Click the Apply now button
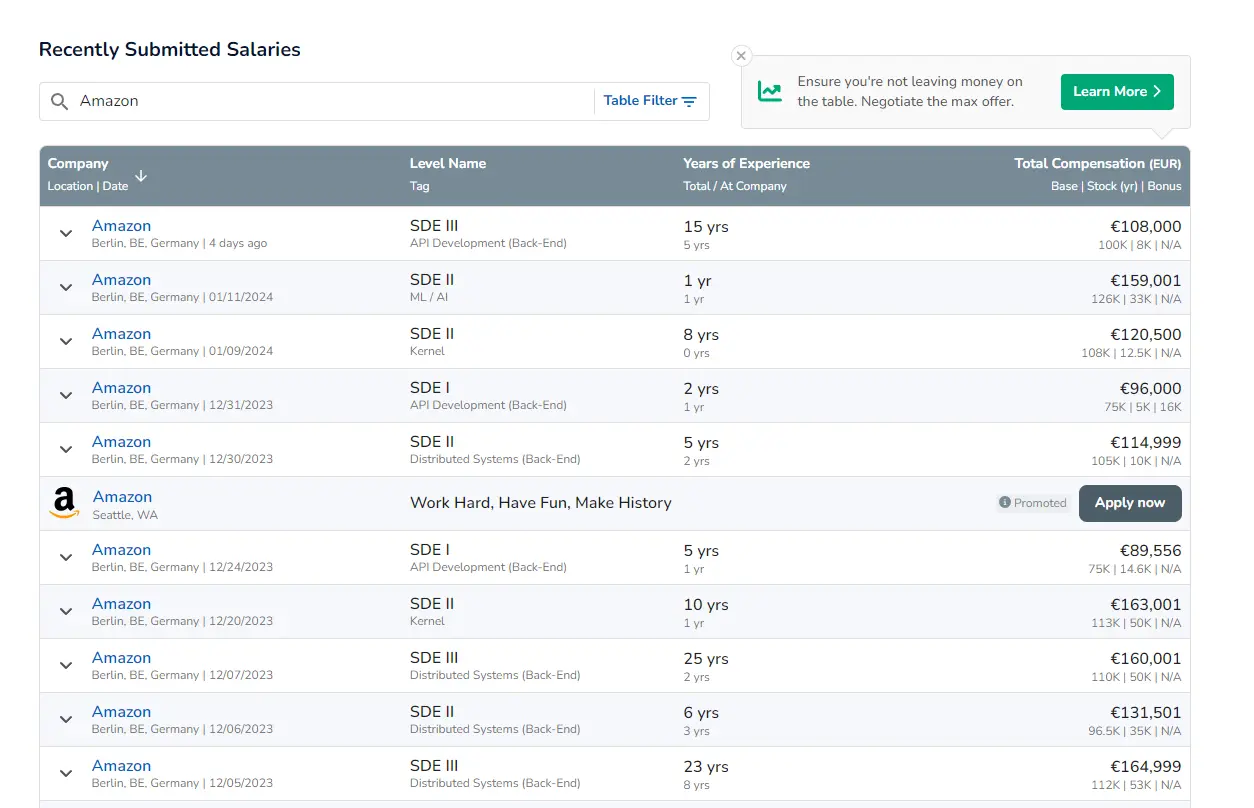The height and width of the screenshot is (808, 1254). pos(1130,503)
